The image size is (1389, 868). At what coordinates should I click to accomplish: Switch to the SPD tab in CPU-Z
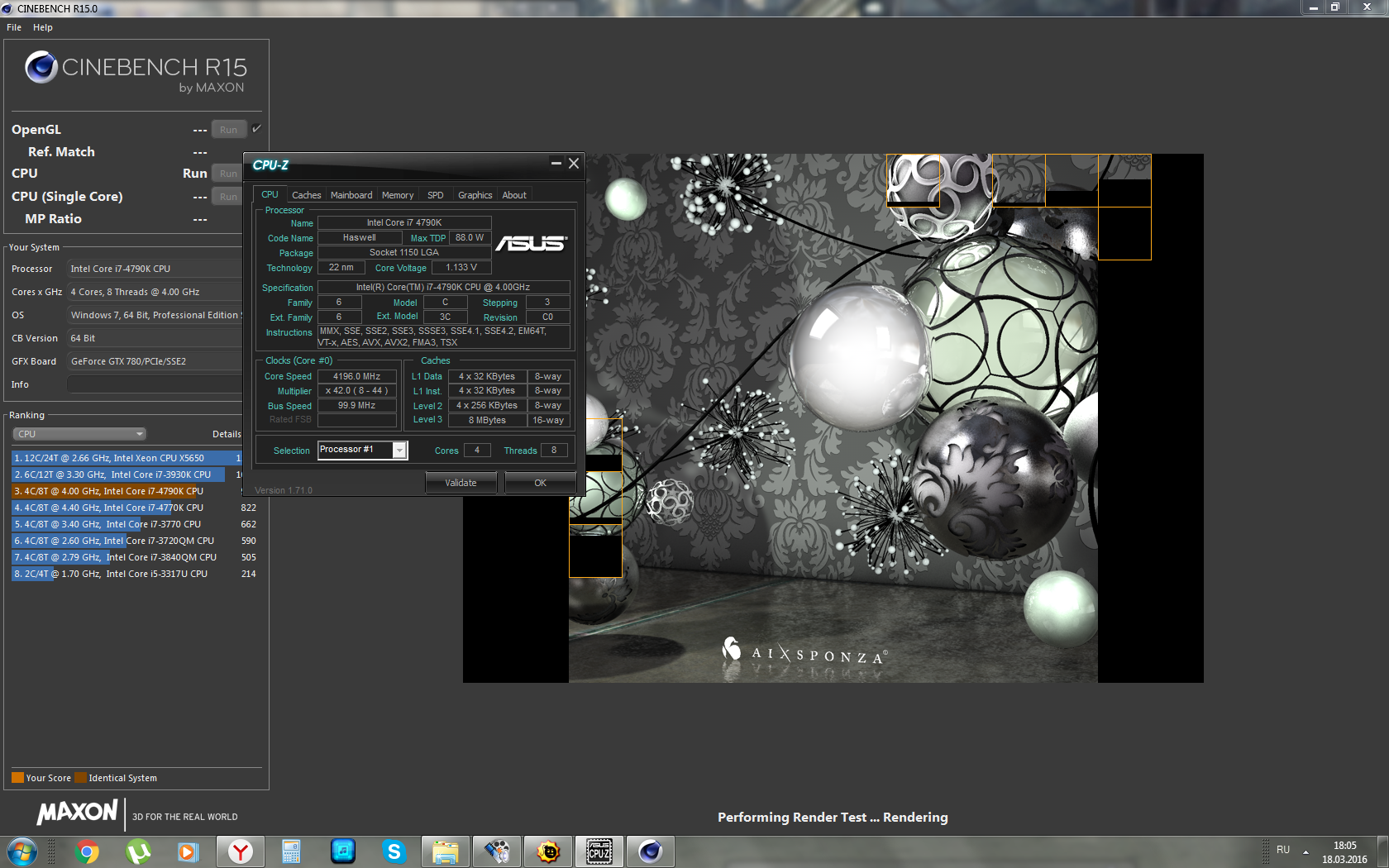tap(436, 195)
